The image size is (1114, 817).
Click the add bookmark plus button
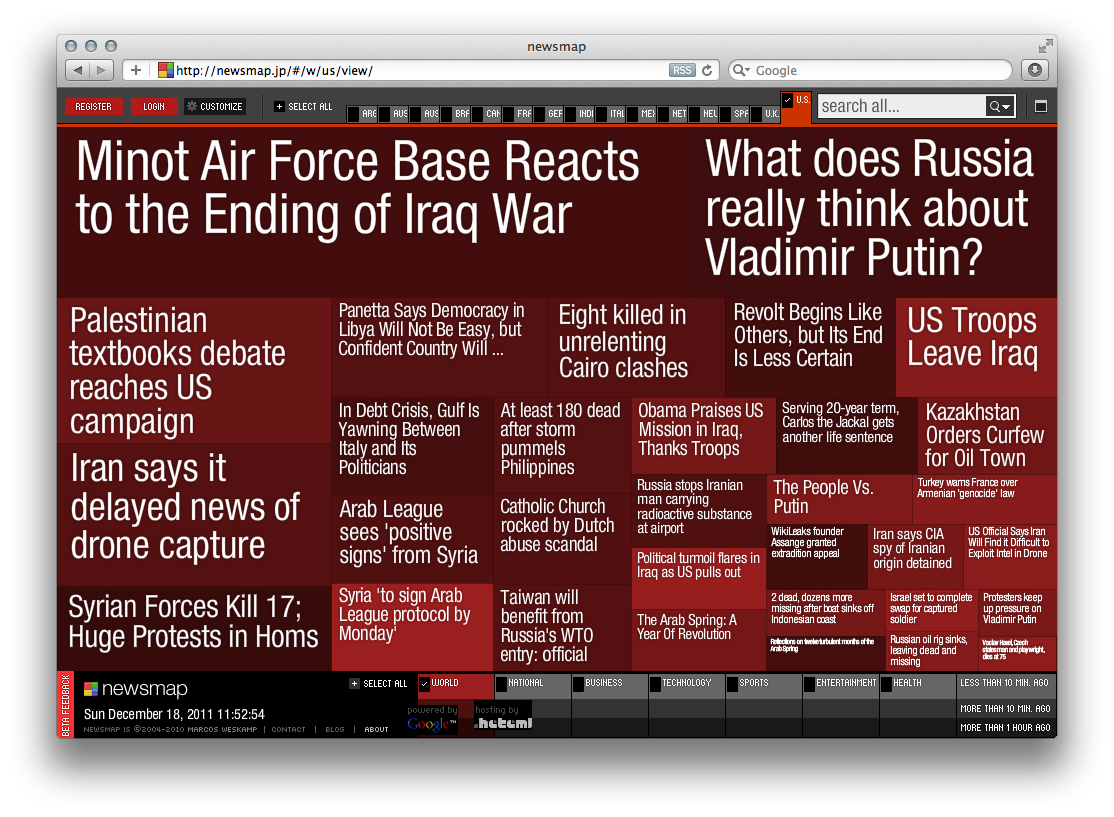(x=136, y=70)
